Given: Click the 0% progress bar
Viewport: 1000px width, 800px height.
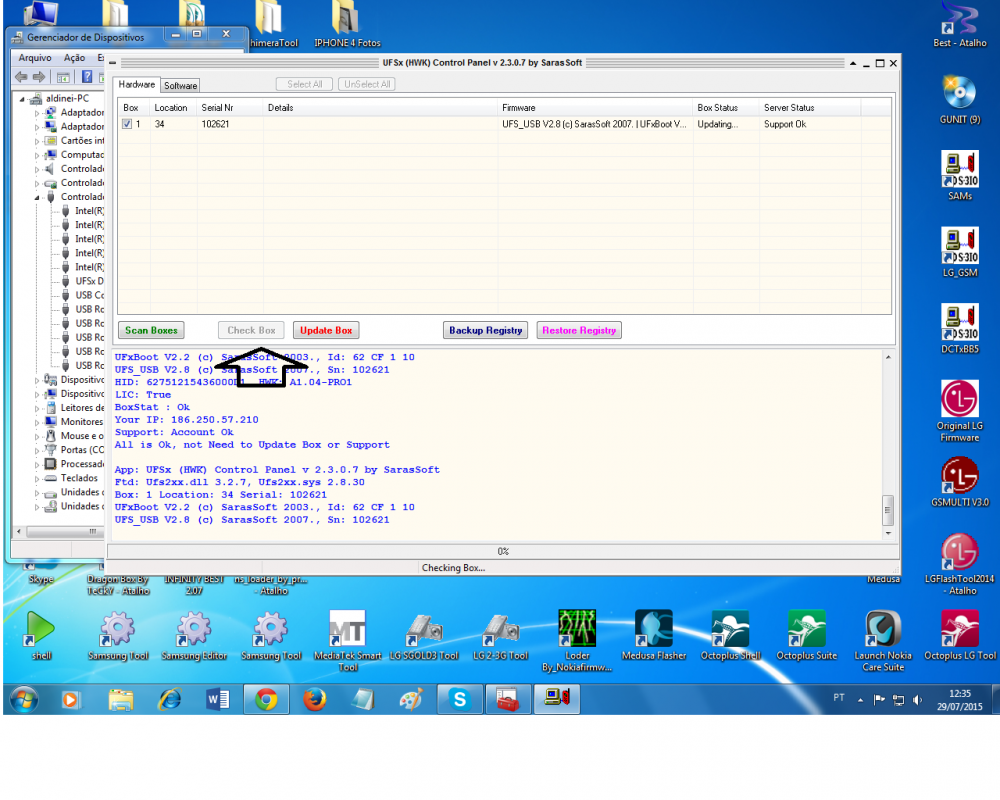Looking at the screenshot, I should pos(503,551).
